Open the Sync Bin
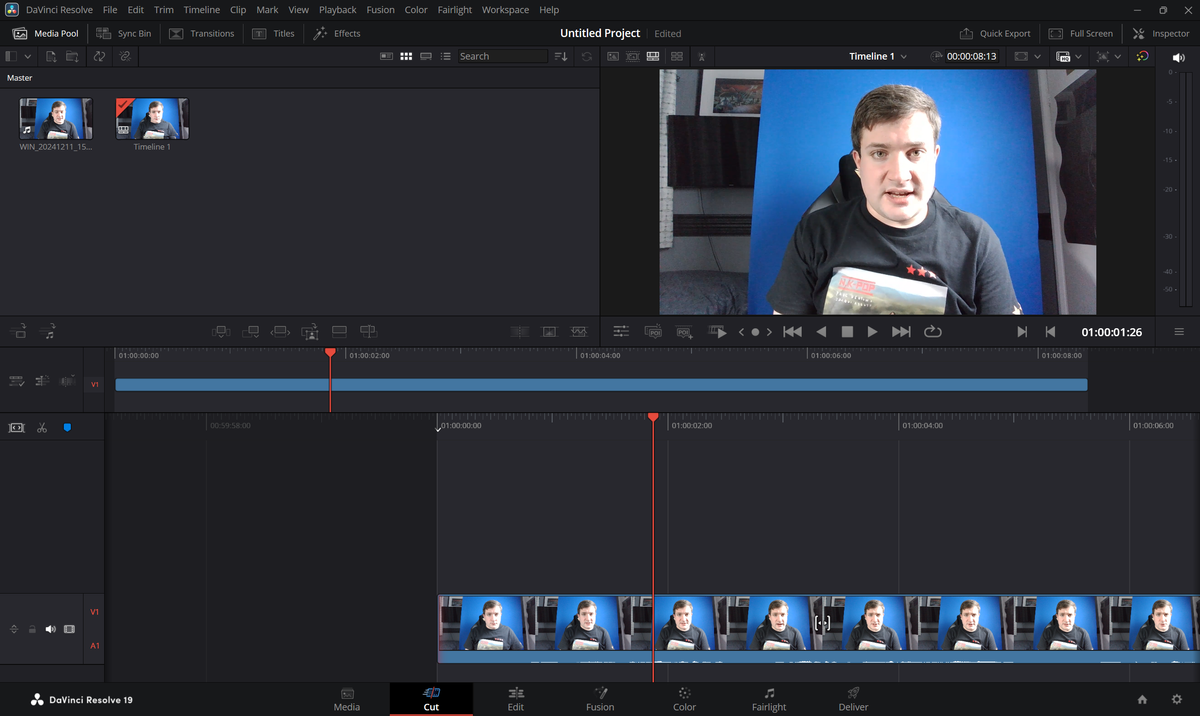 (x=124, y=32)
